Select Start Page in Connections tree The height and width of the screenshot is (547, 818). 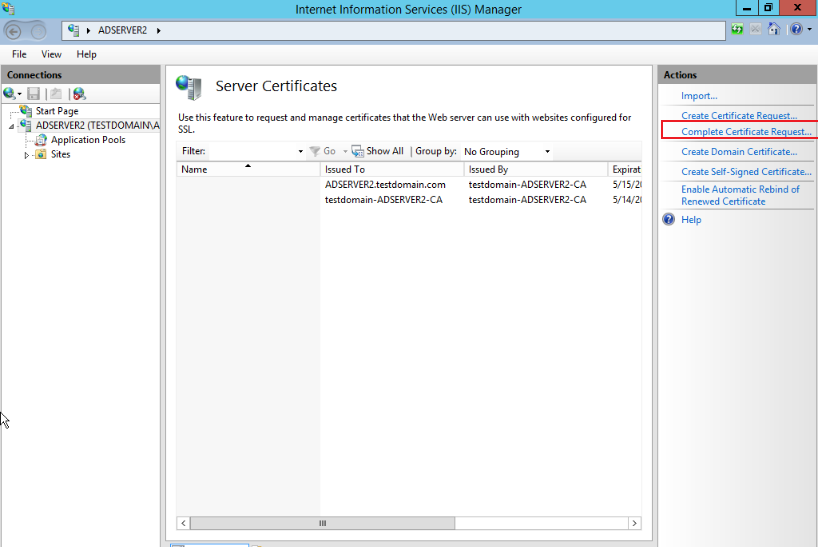[57, 111]
